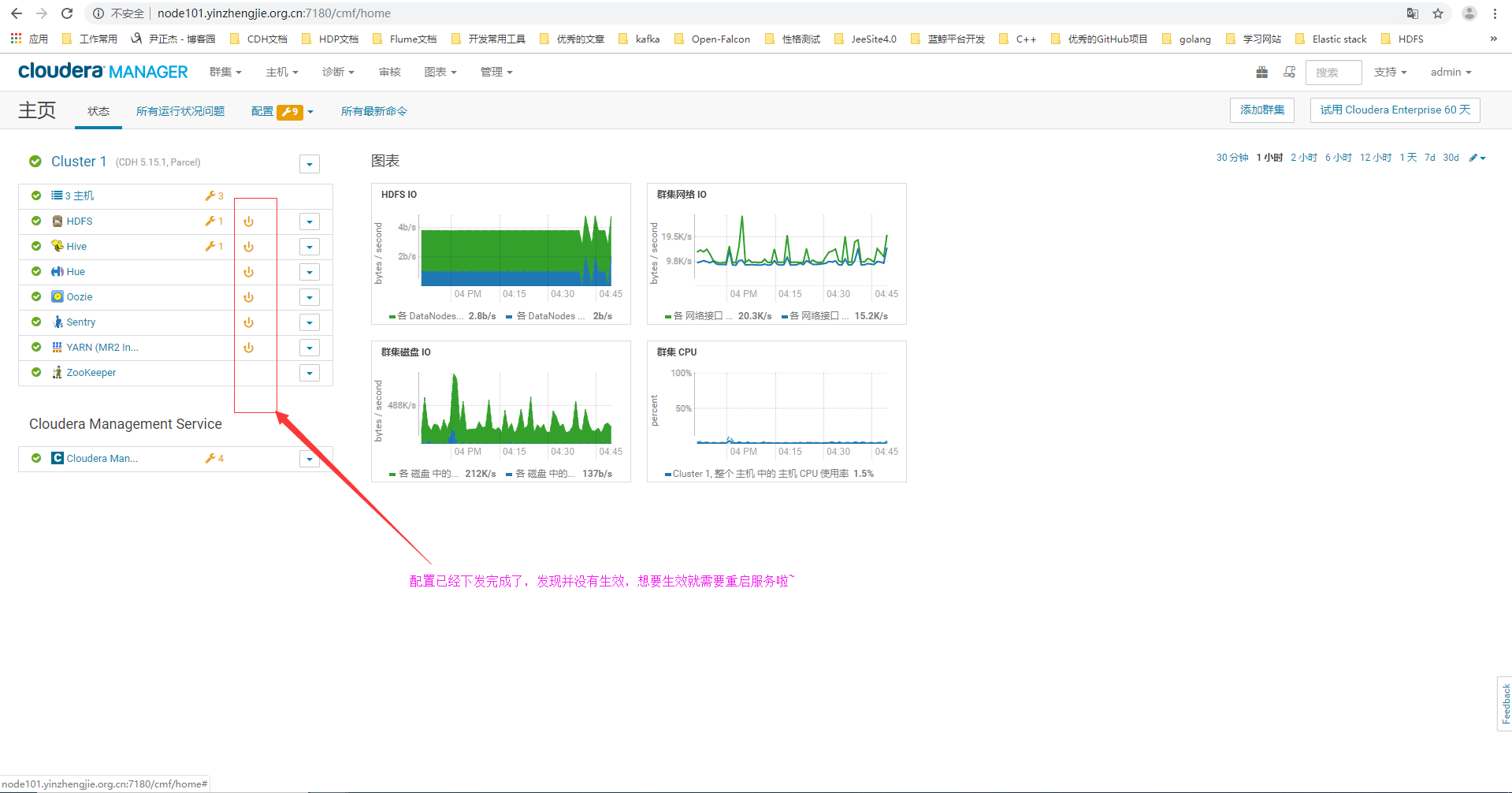Open the 图表 menu
This screenshot has height=793, width=1512.
440,72
